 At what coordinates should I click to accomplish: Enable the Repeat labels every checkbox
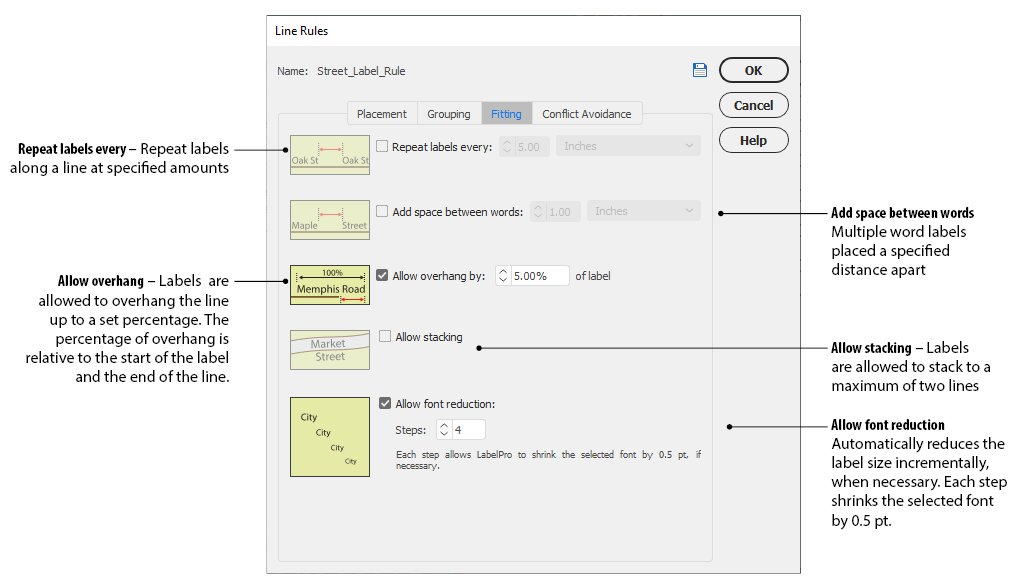(x=382, y=146)
